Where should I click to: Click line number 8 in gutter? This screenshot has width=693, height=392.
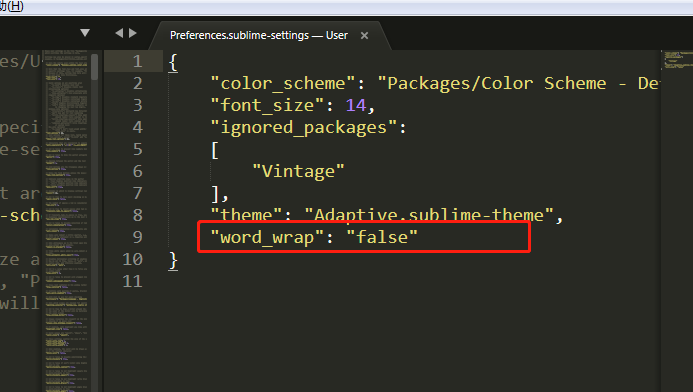(x=137, y=215)
